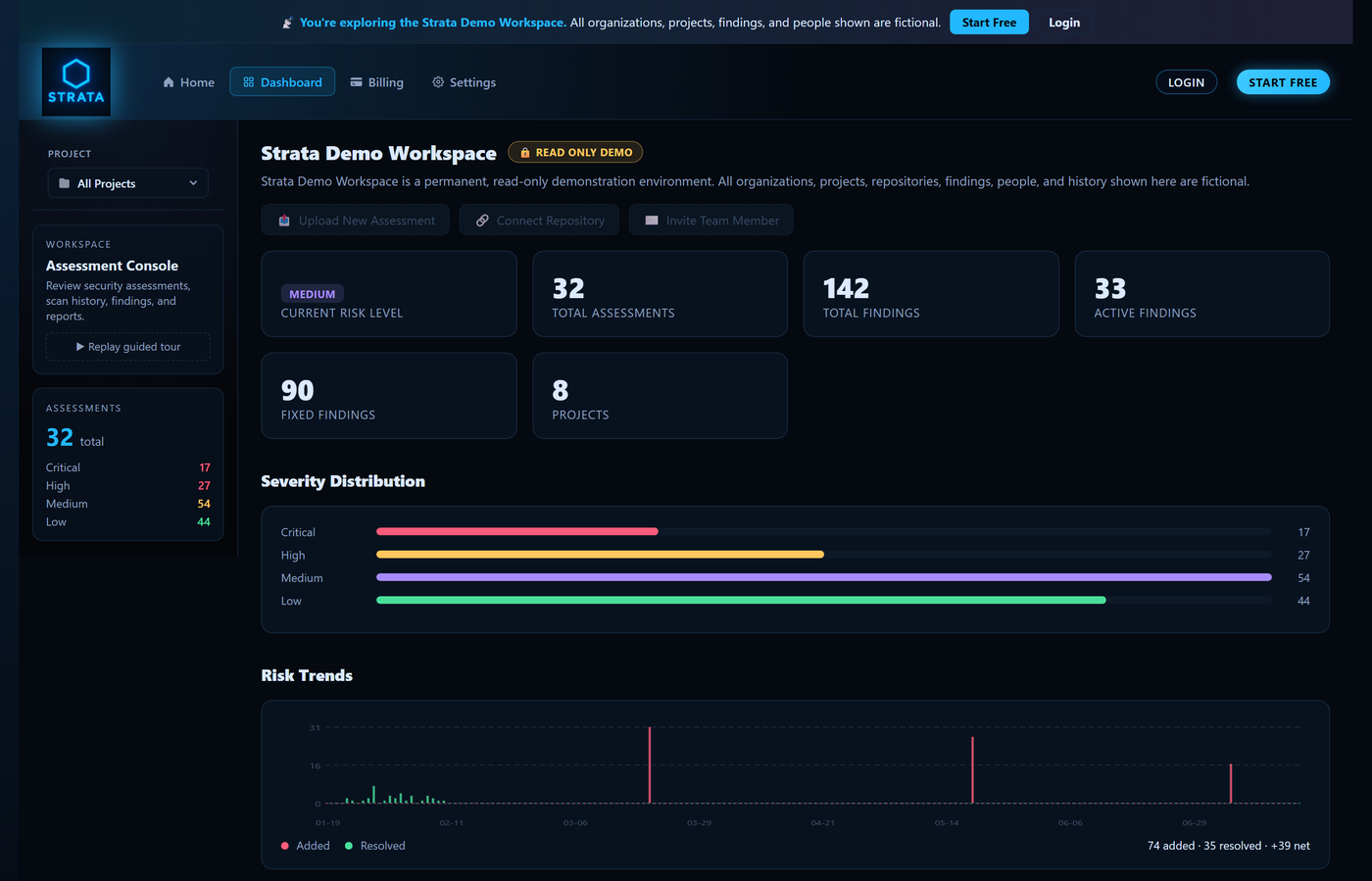Click the 32 total assessments sidebar figure
Screen dimensions: 1372x881
[x=74, y=438]
